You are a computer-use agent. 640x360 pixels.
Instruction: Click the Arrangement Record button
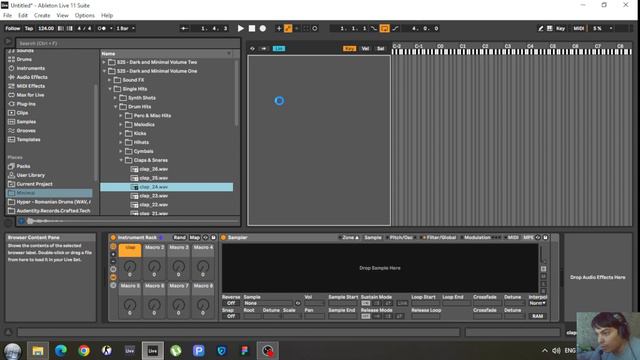(x=263, y=28)
